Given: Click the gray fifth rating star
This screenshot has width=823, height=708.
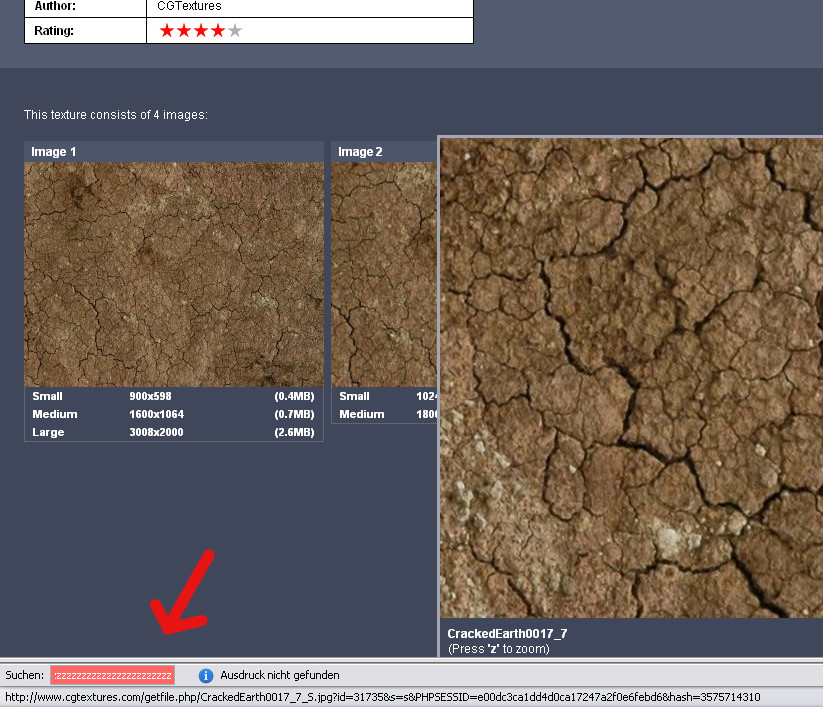Looking at the screenshot, I should (x=235, y=31).
